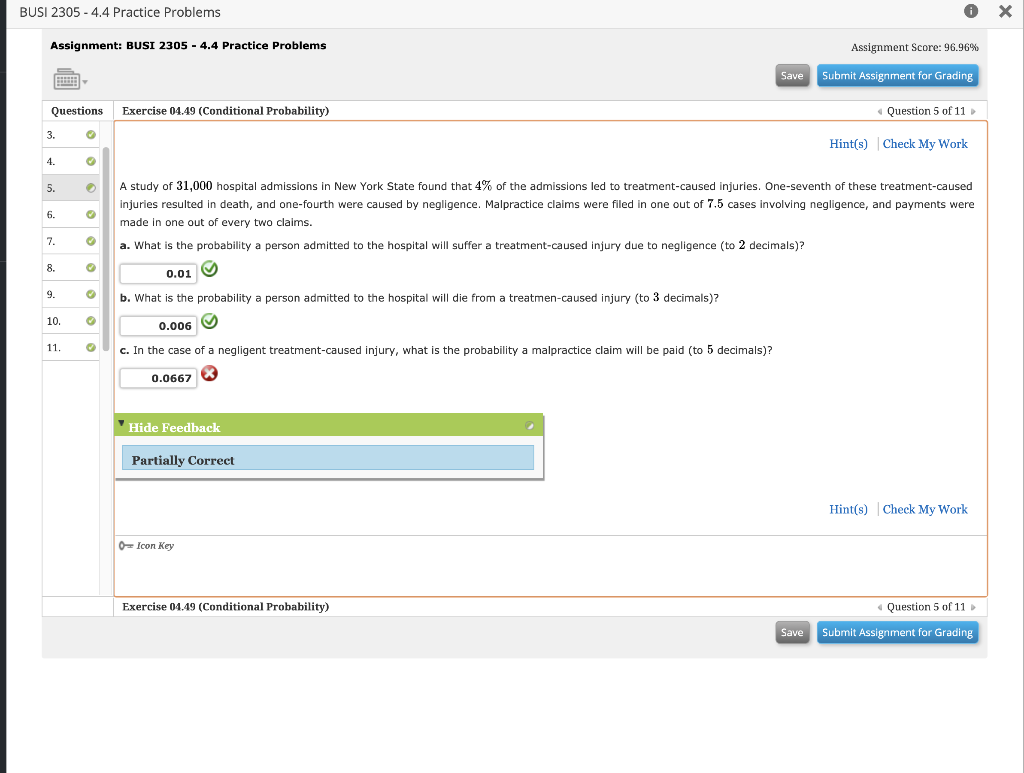
Task: Click the answer field containing 0.0667
Action: tap(157, 377)
